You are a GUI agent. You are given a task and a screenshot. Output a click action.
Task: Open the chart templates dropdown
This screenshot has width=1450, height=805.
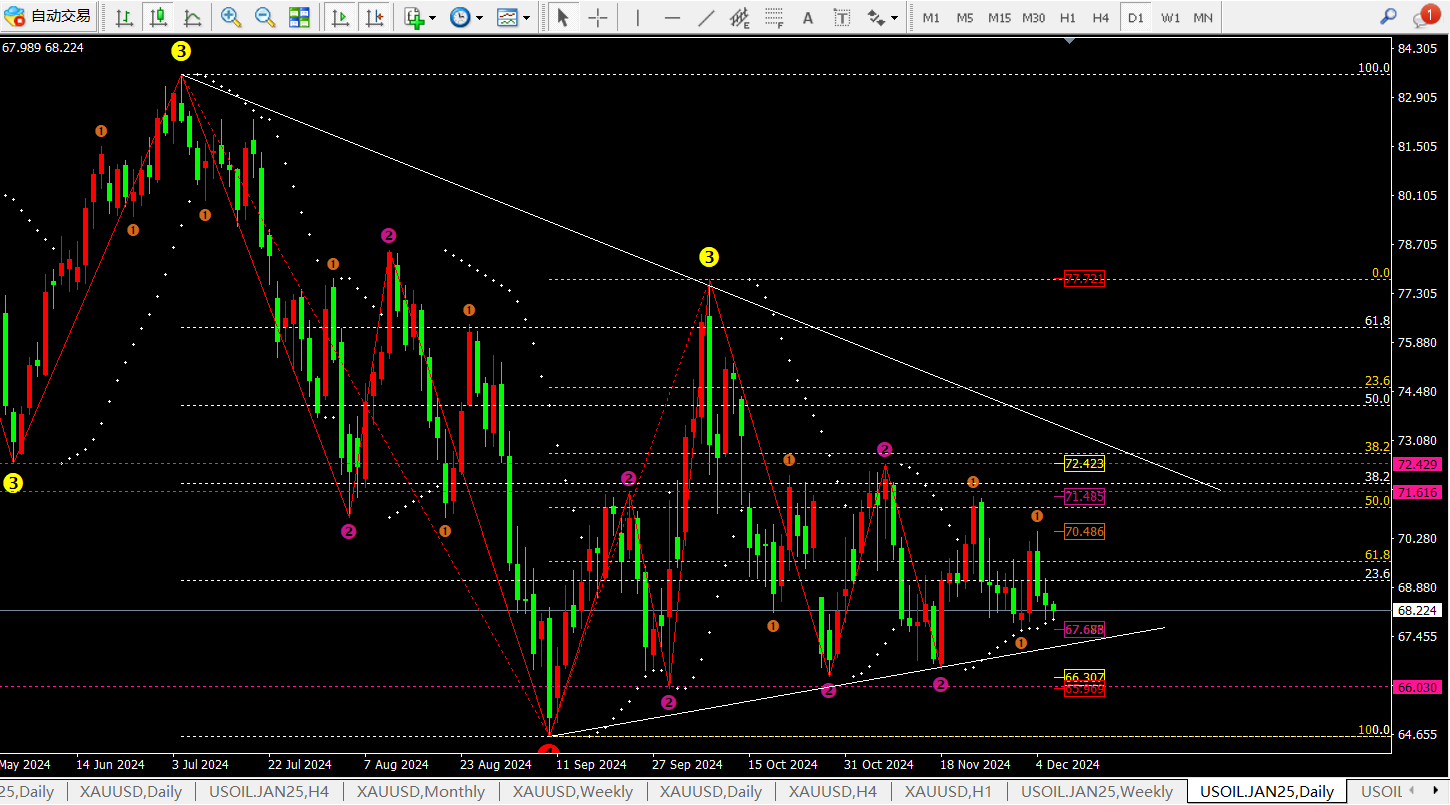(x=513, y=17)
